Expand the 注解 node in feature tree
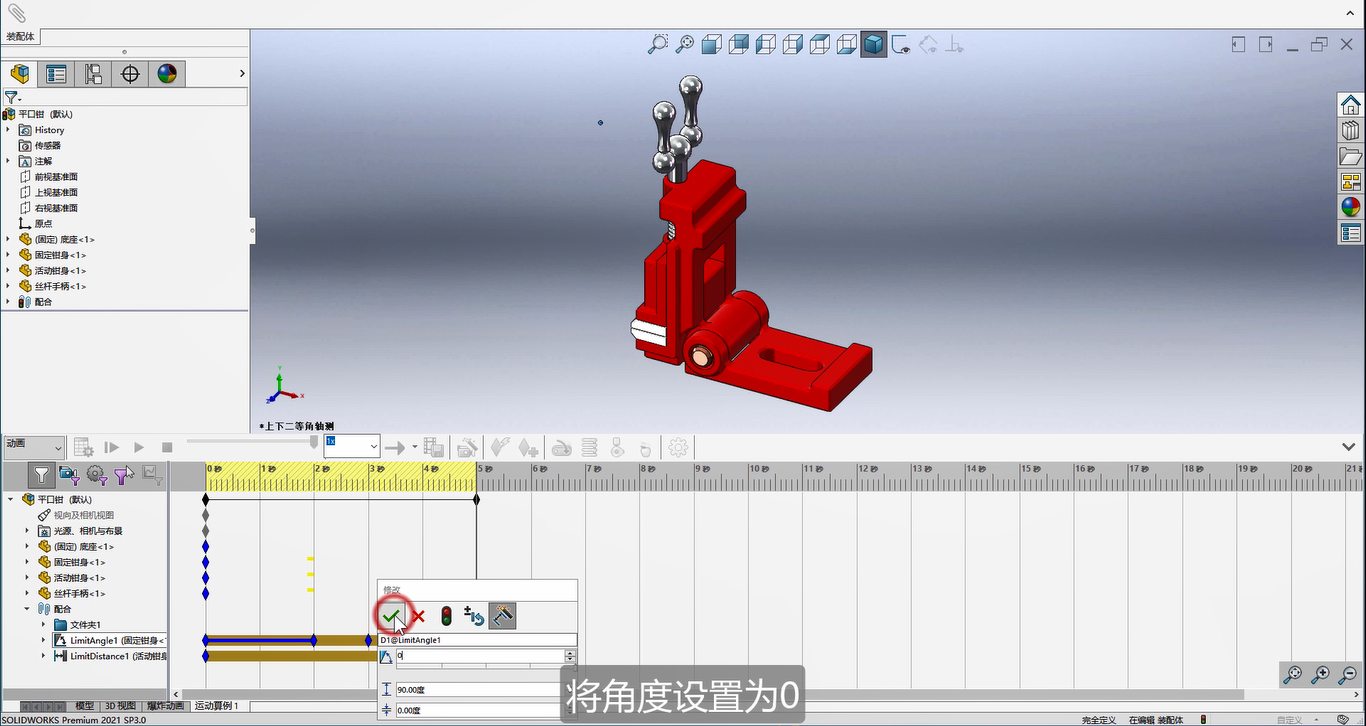 [x=8, y=161]
